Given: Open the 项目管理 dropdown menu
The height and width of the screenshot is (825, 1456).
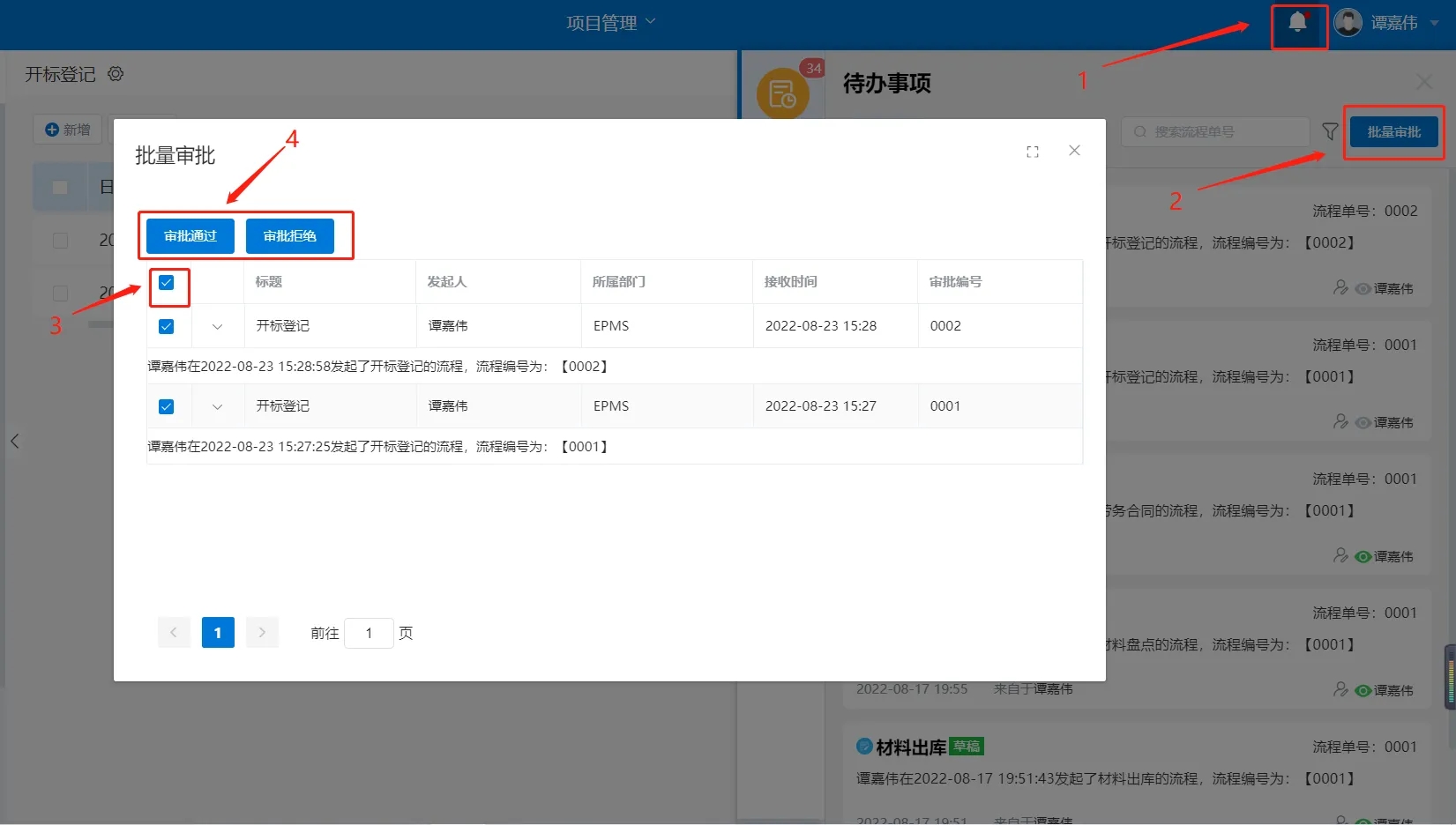Looking at the screenshot, I should click(x=610, y=23).
